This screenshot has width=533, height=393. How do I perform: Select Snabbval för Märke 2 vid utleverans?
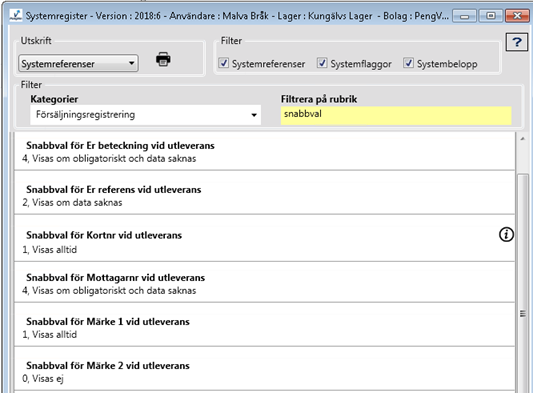(264, 369)
